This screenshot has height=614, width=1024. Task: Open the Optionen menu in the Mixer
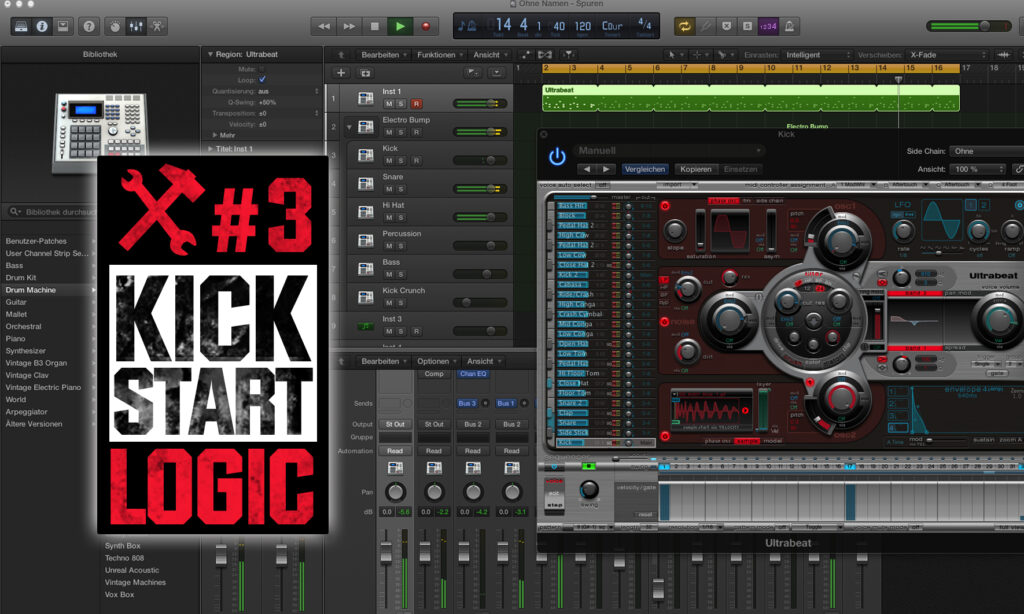pyautogui.click(x=436, y=361)
